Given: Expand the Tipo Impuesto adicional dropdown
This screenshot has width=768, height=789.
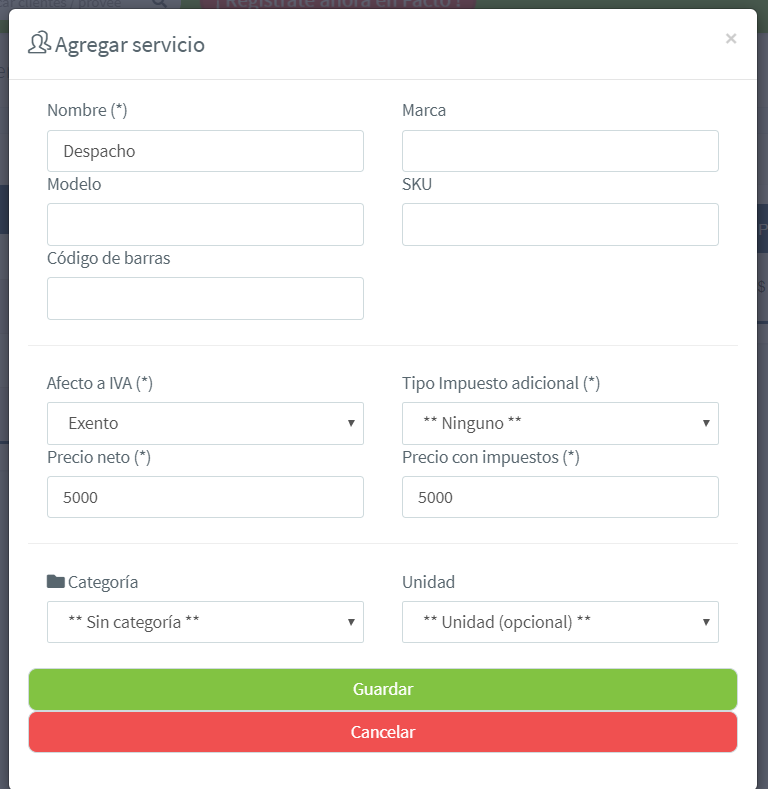Looking at the screenshot, I should click(x=560, y=423).
